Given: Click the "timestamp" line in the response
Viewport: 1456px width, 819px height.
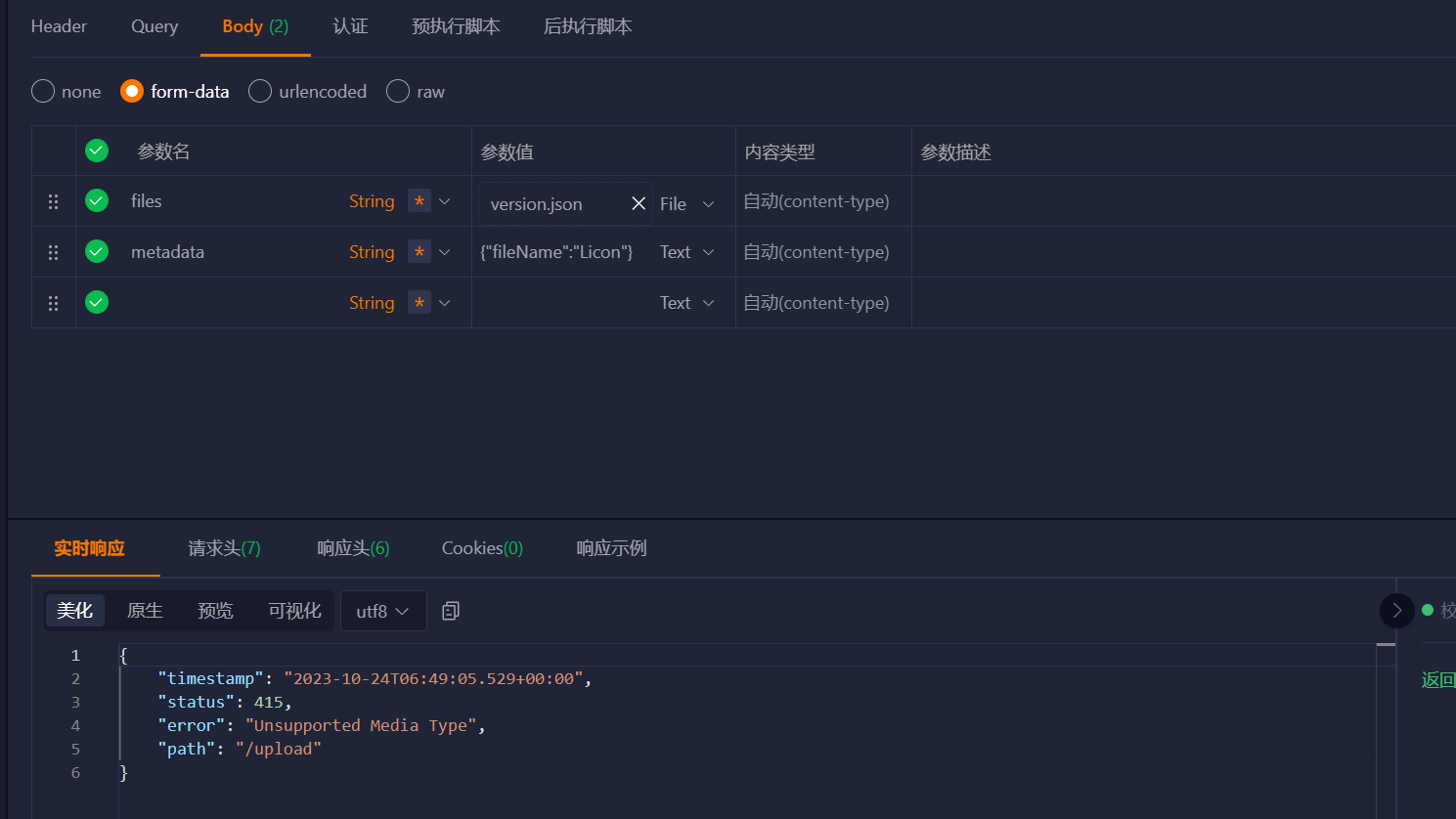Looking at the screenshot, I should pos(375,678).
